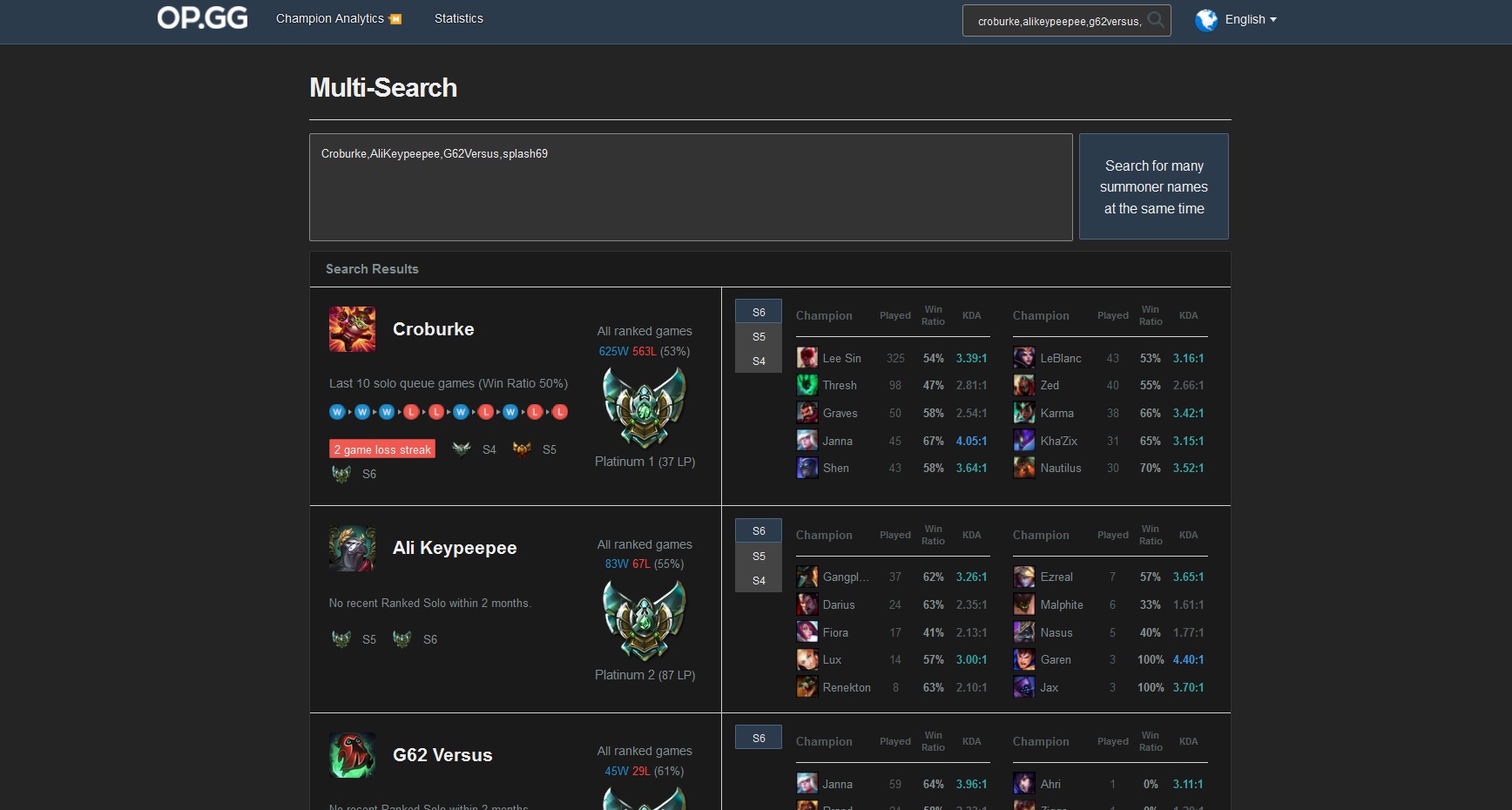This screenshot has width=1512, height=810.
Task: Open the Ali Keypeepee summoner name link
Action: [455, 548]
